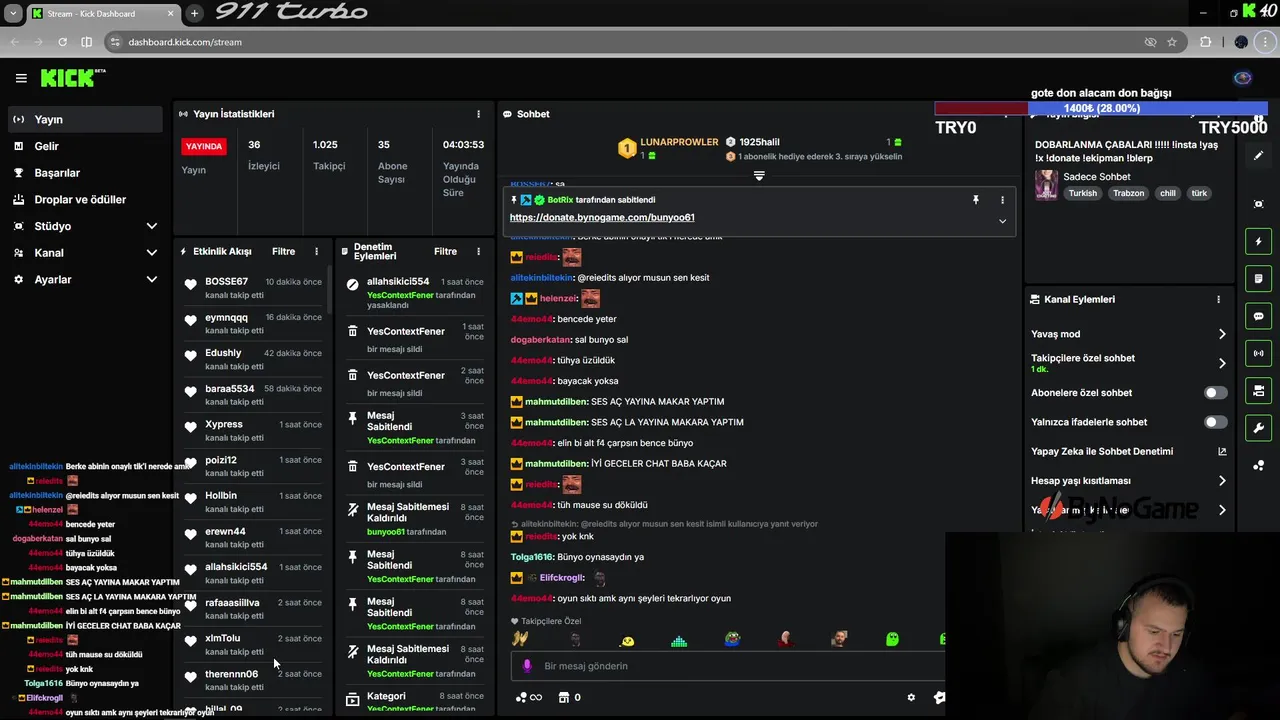Click LUNARPROWLER top gifter name
The width and height of the screenshot is (1280, 720).
680,143
